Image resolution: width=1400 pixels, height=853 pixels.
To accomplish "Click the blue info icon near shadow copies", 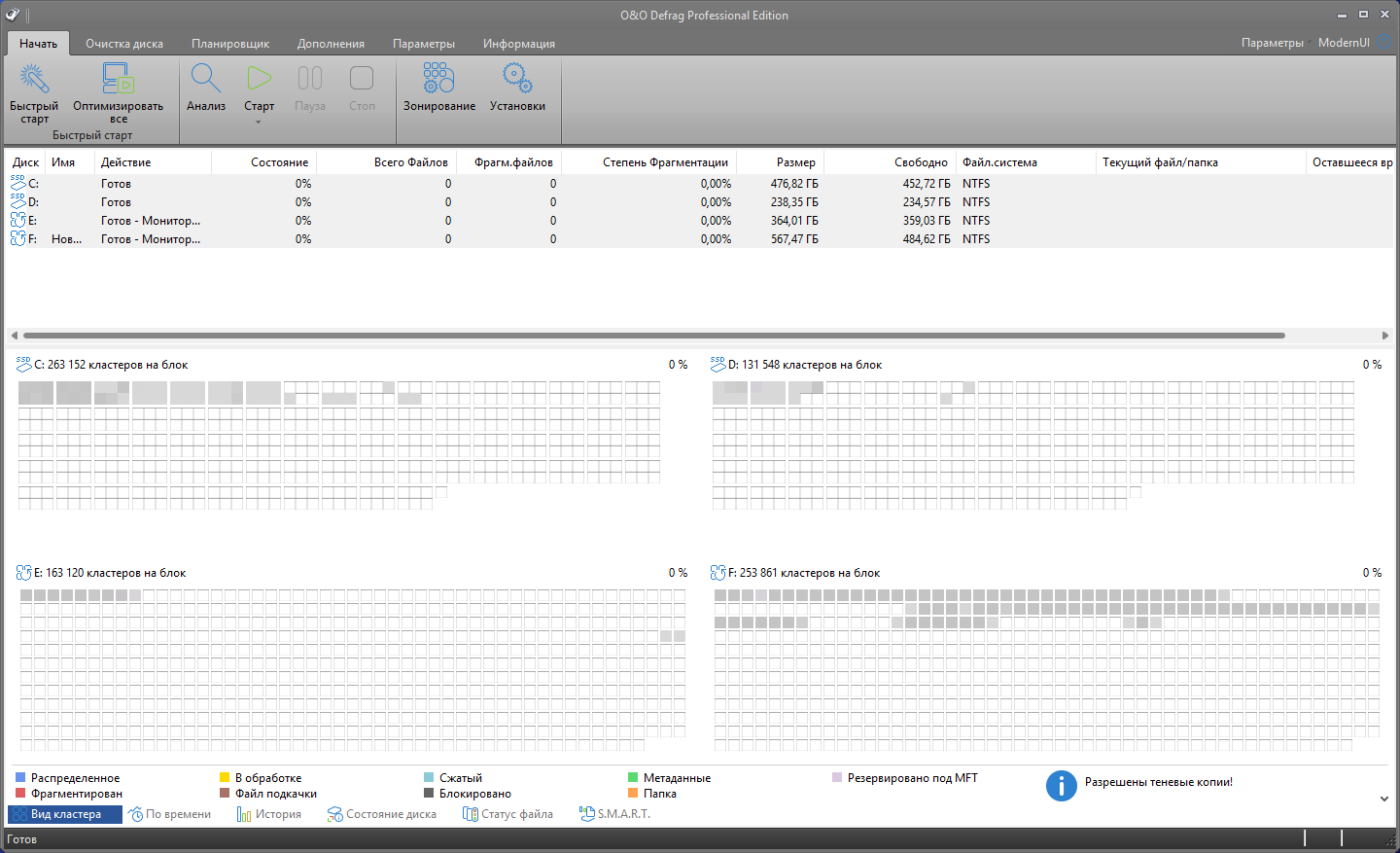I will 1061,785.
